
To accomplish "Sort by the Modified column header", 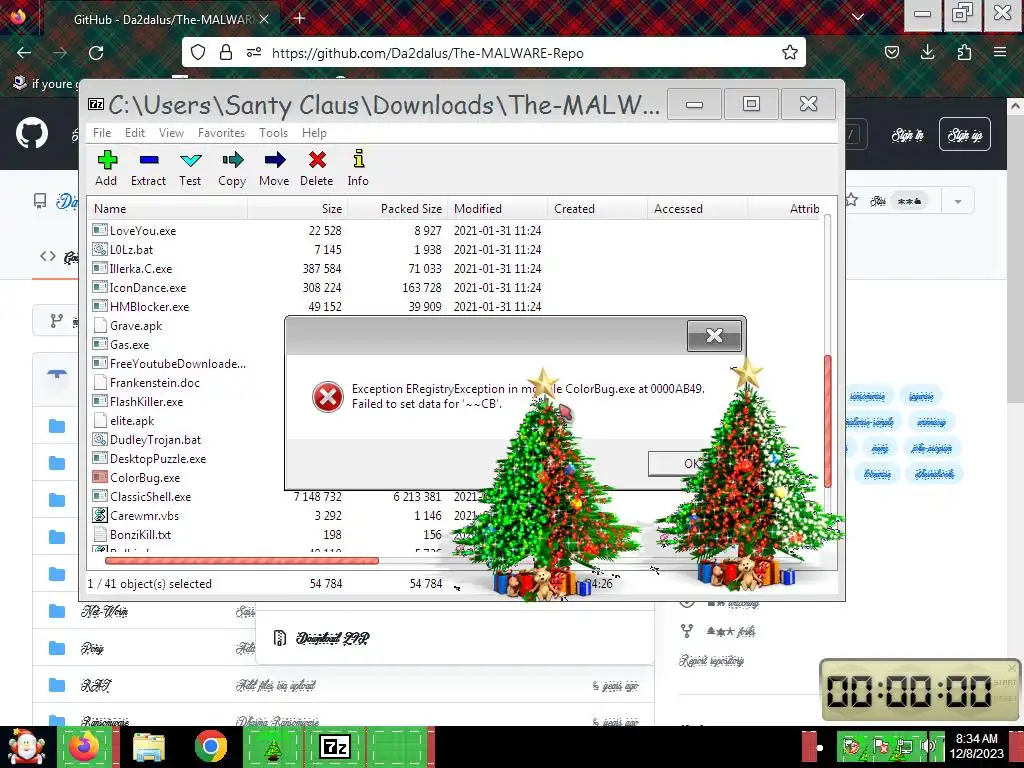I will click(498, 209).
